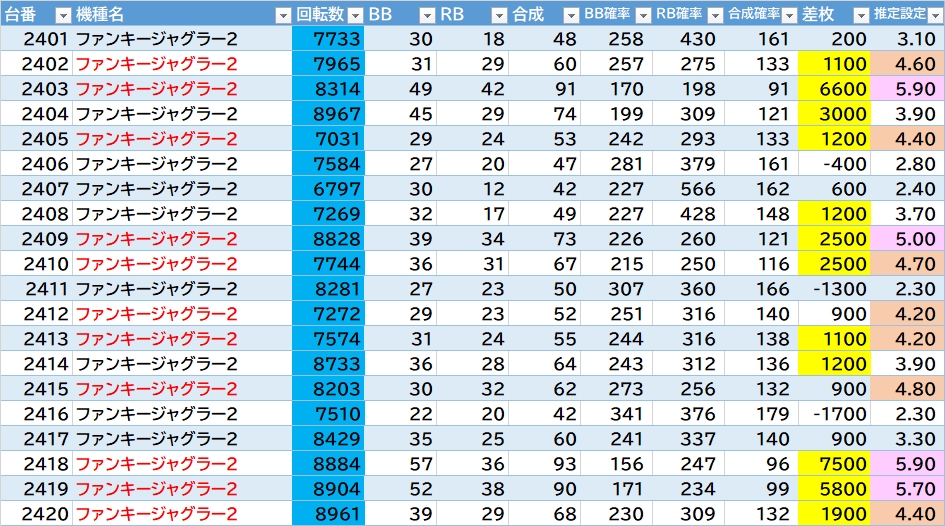The height and width of the screenshot is (526, 945).
Task: Open the BB column filter dropdown
Action: pyautogui.click(x=427, y=16)
